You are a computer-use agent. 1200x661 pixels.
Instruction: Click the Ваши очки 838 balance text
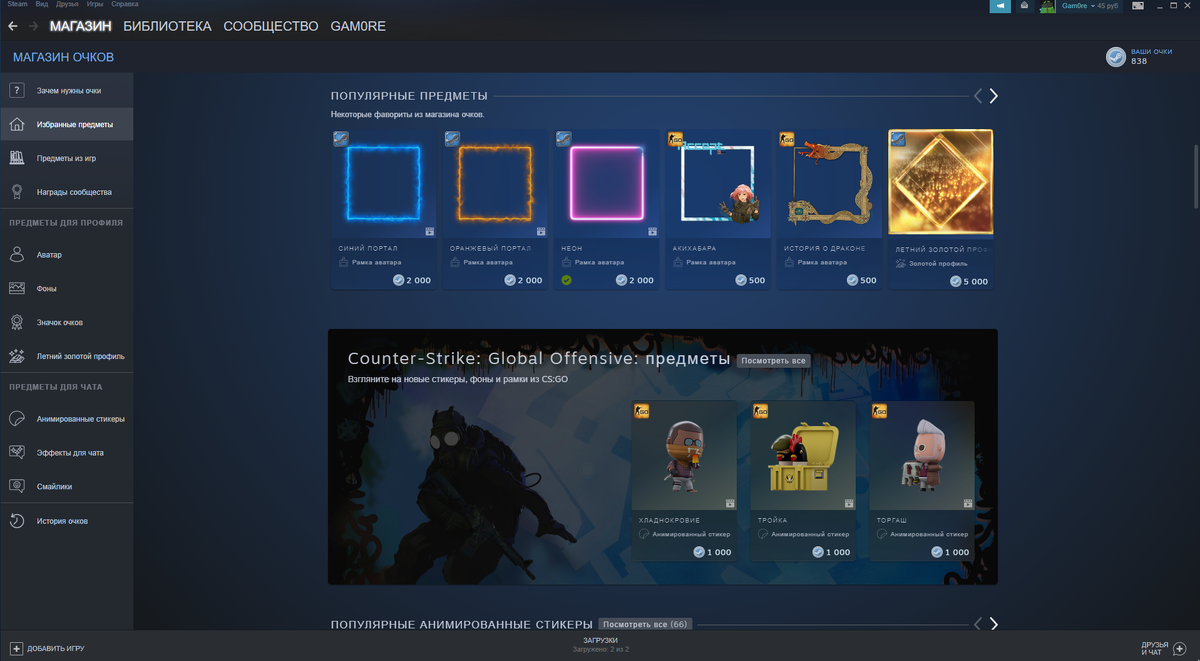click(x=1151, y=56)
